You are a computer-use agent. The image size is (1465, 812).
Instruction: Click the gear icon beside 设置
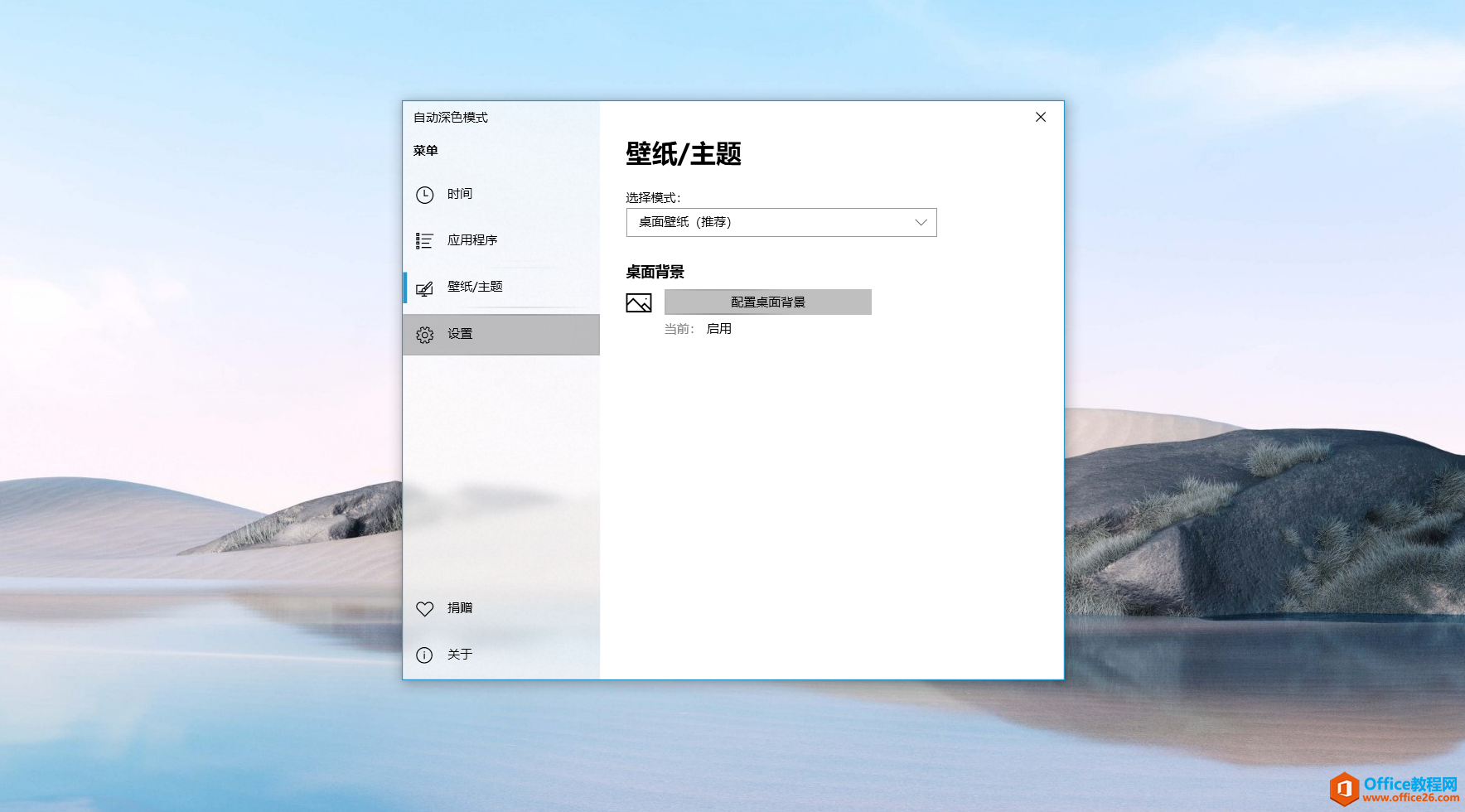tap(424, 335)
